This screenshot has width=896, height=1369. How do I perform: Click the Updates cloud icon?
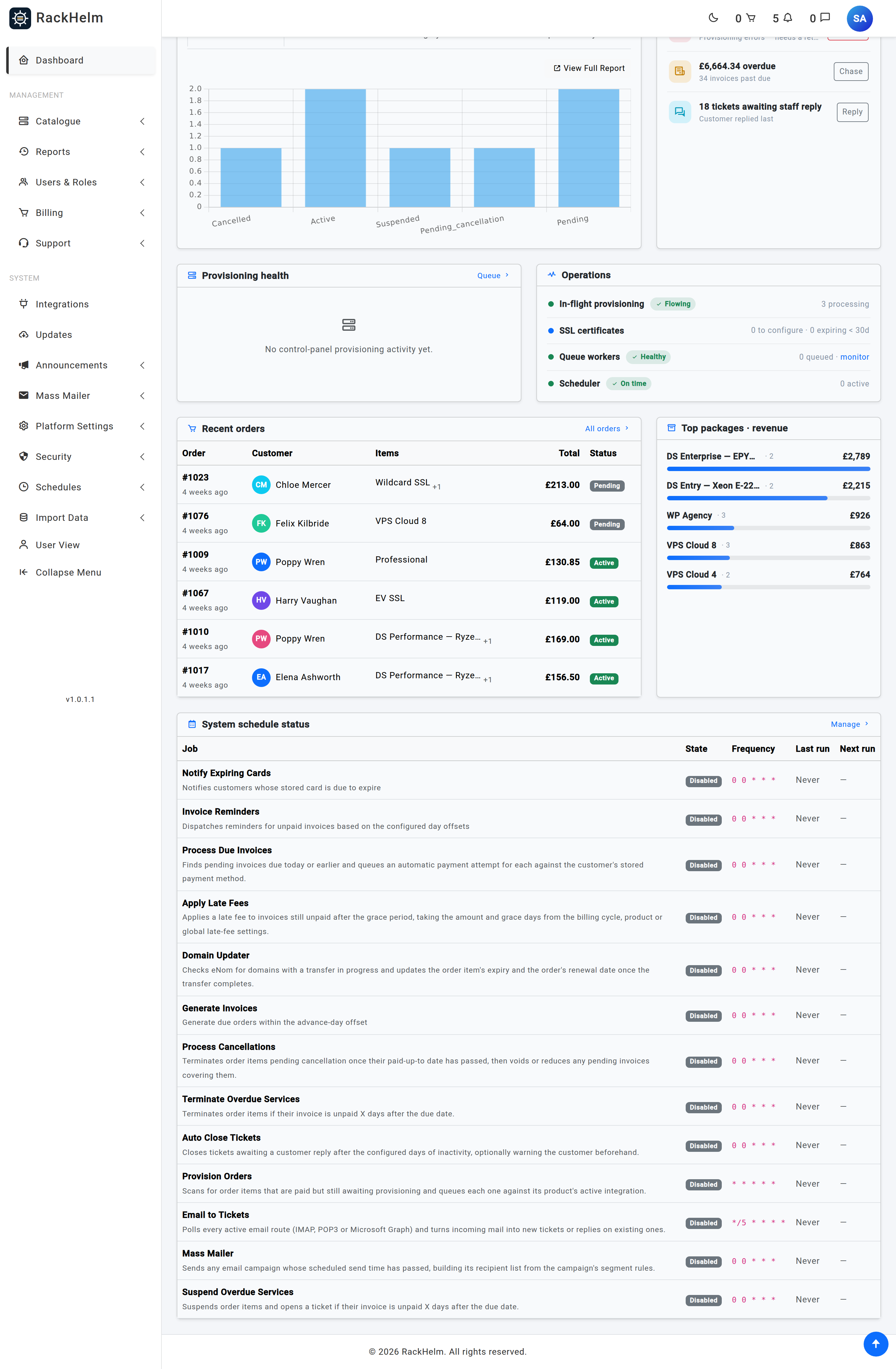[x=24, y=334]
